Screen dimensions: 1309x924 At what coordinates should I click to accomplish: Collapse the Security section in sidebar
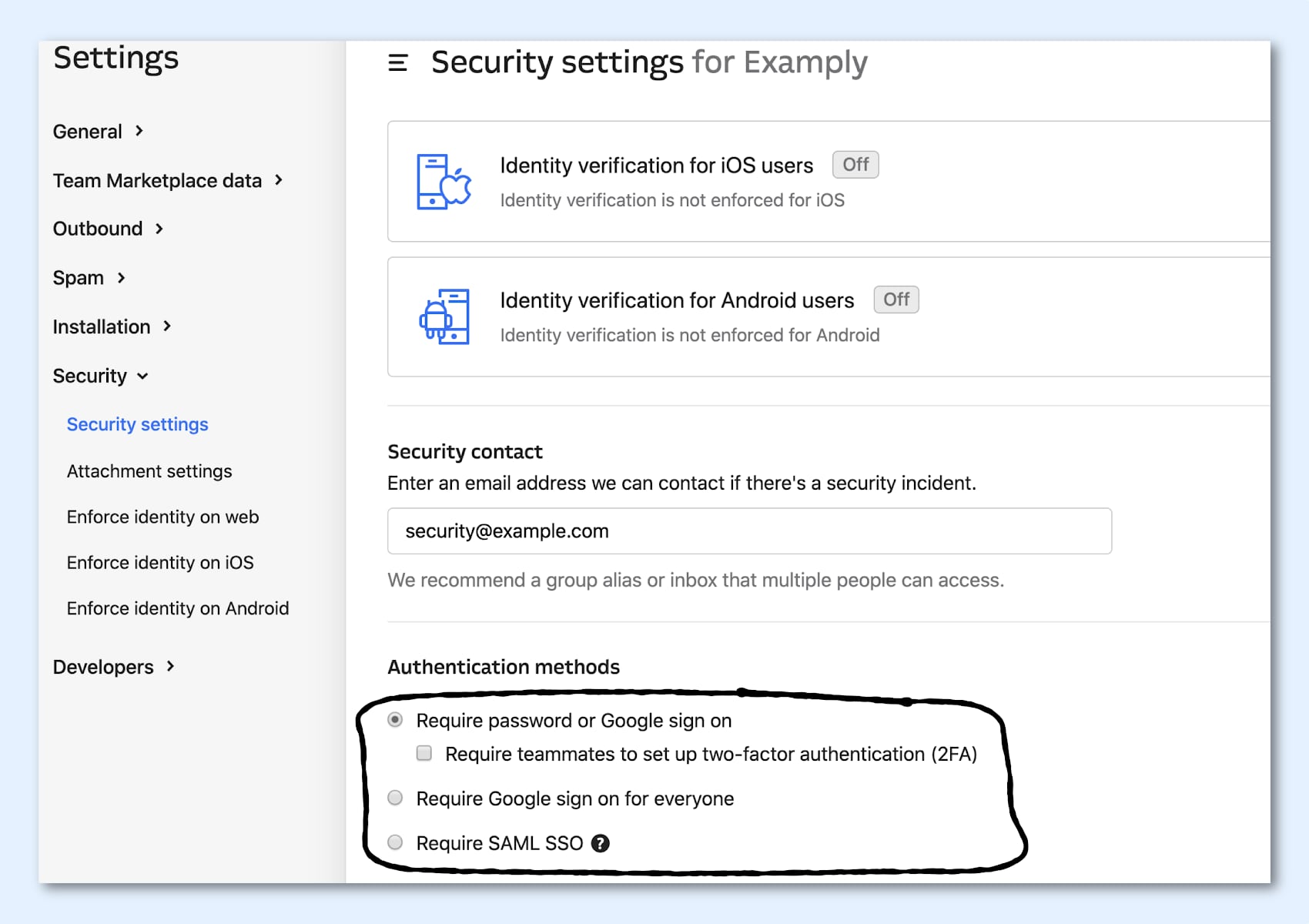tap(100, 376)
